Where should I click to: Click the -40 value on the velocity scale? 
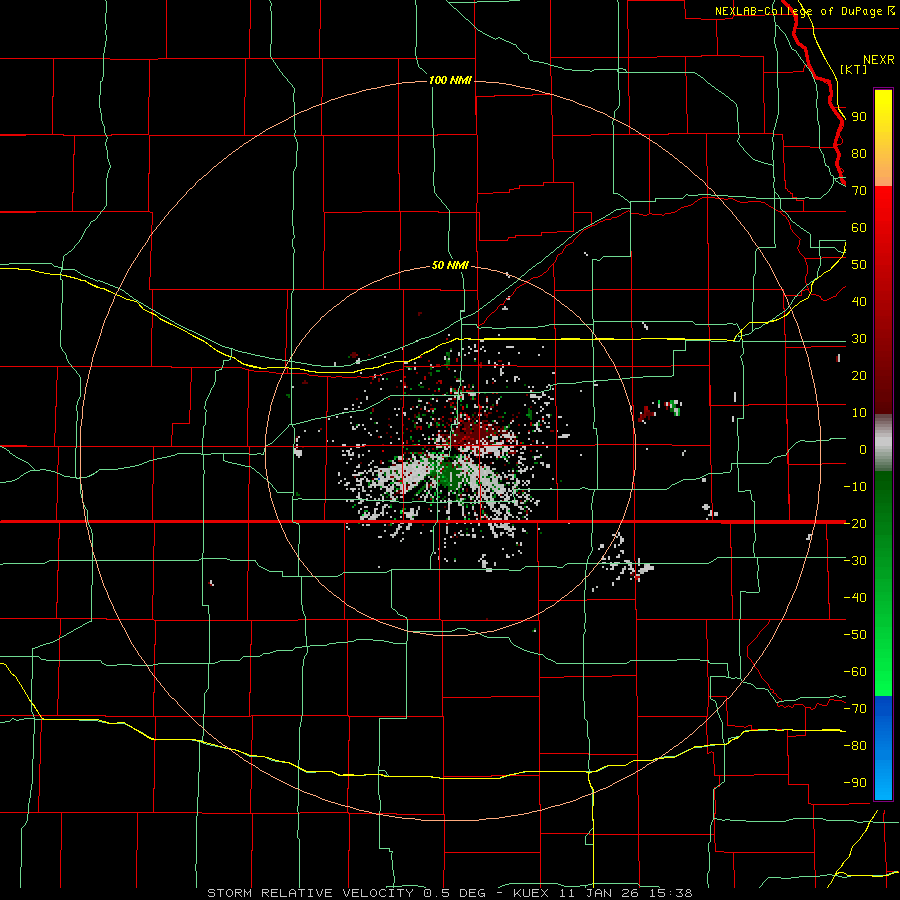(855, 598)
